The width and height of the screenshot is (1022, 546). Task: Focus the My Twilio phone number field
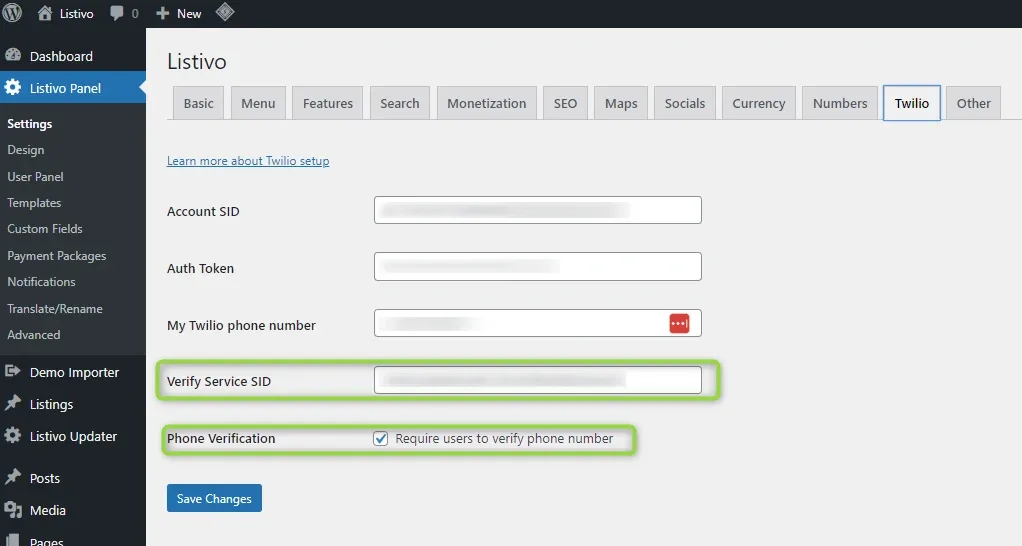538,323
